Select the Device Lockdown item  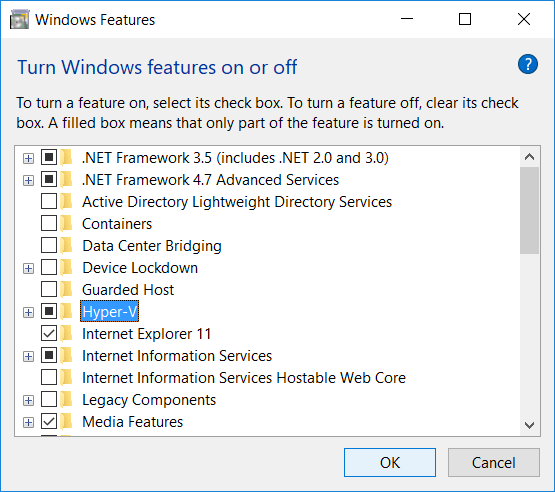[140, 268]
